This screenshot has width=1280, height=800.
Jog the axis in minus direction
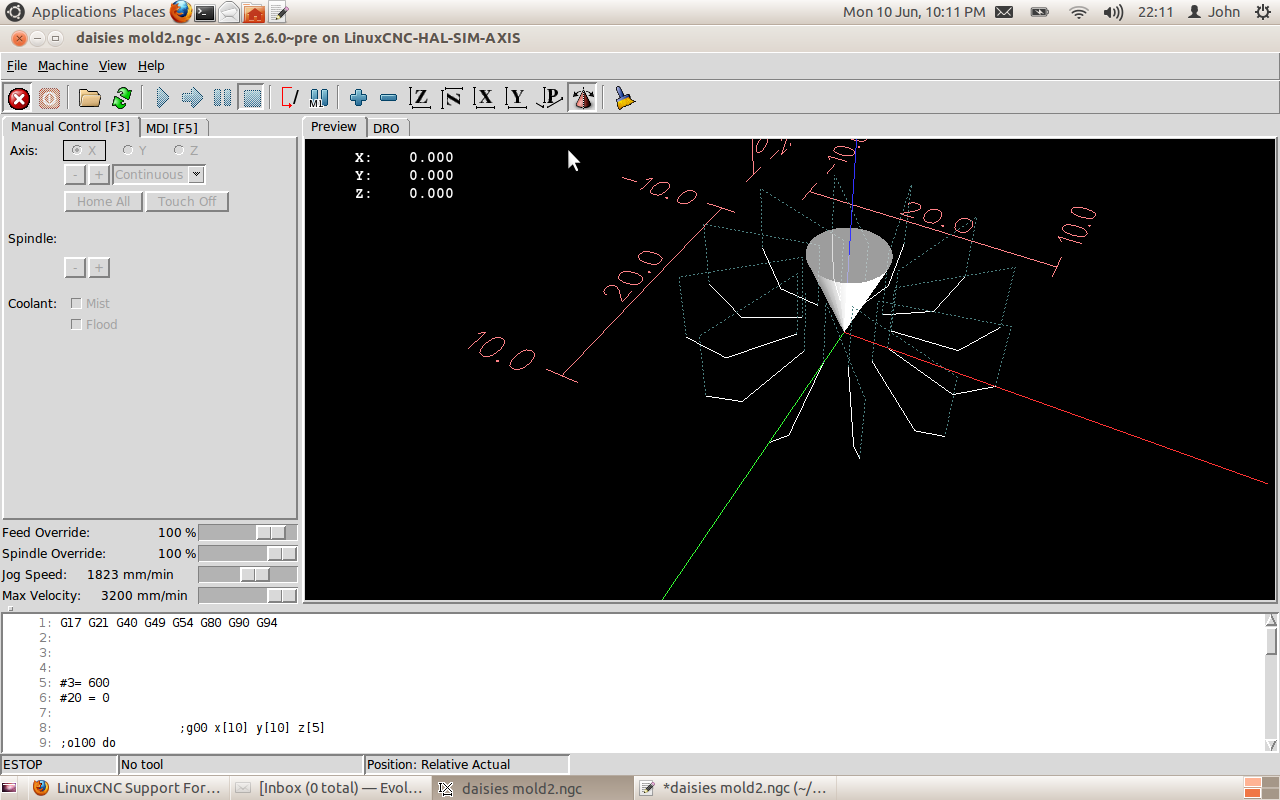point(75,175)
